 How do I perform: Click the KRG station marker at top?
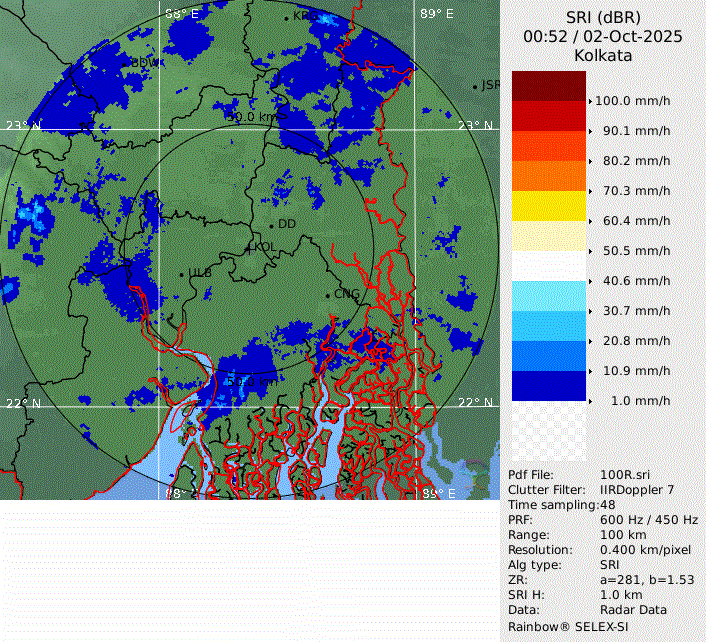[x=287, y=17]
